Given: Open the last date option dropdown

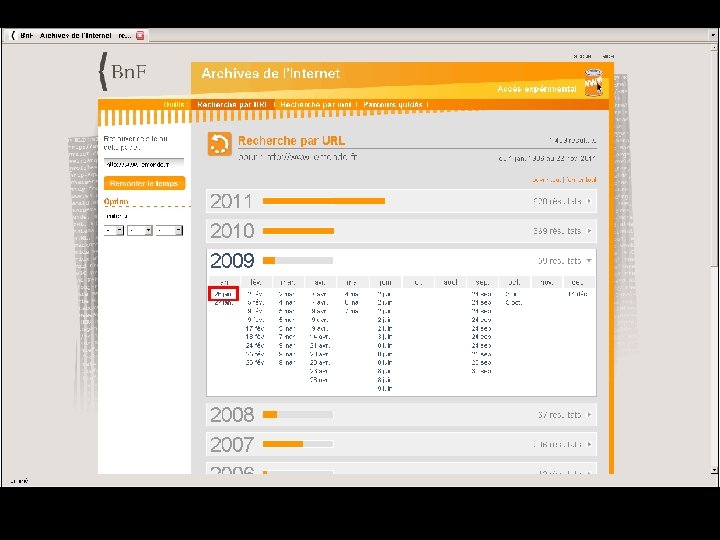Looking at the screenshot, I should point(169,231).
